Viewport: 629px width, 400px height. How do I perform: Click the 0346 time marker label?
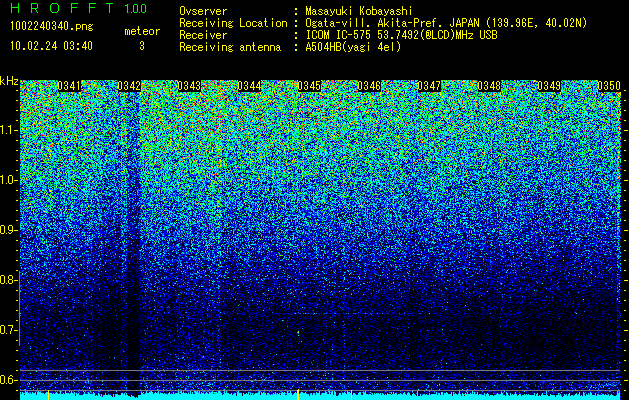coord(369,86)
